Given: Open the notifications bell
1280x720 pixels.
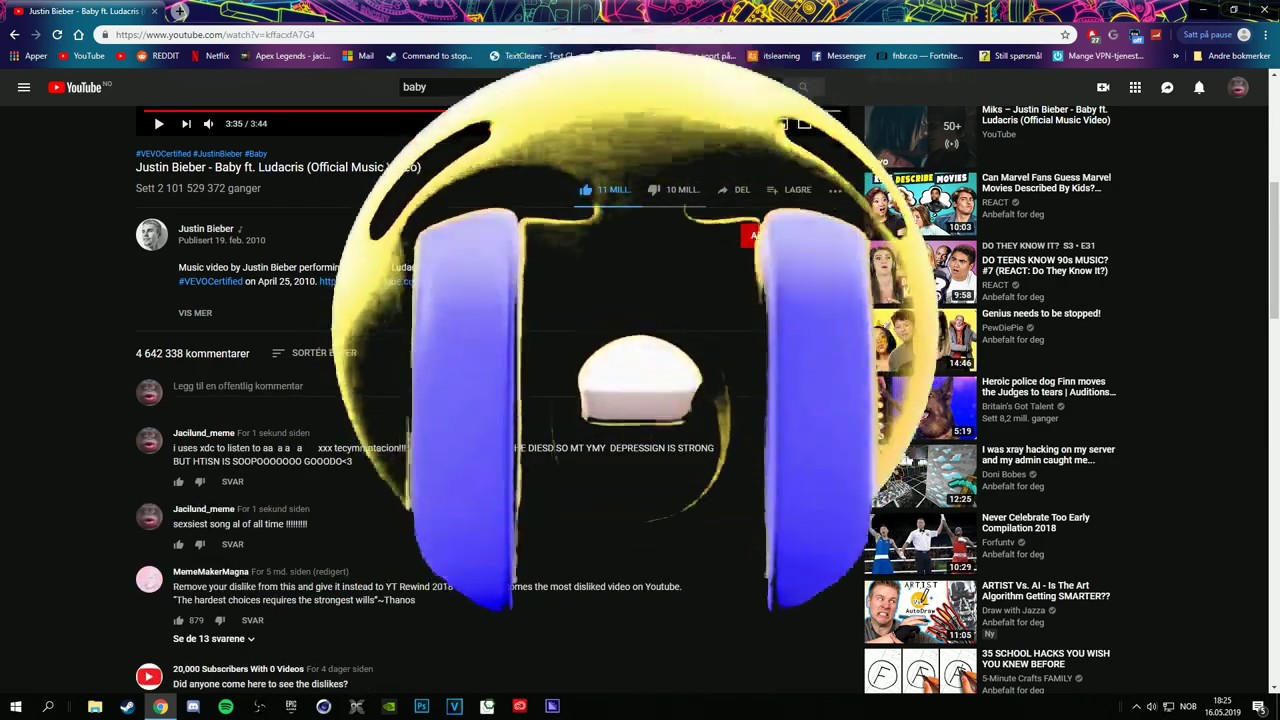Looking at the screenshot, I should (1199, 87).
